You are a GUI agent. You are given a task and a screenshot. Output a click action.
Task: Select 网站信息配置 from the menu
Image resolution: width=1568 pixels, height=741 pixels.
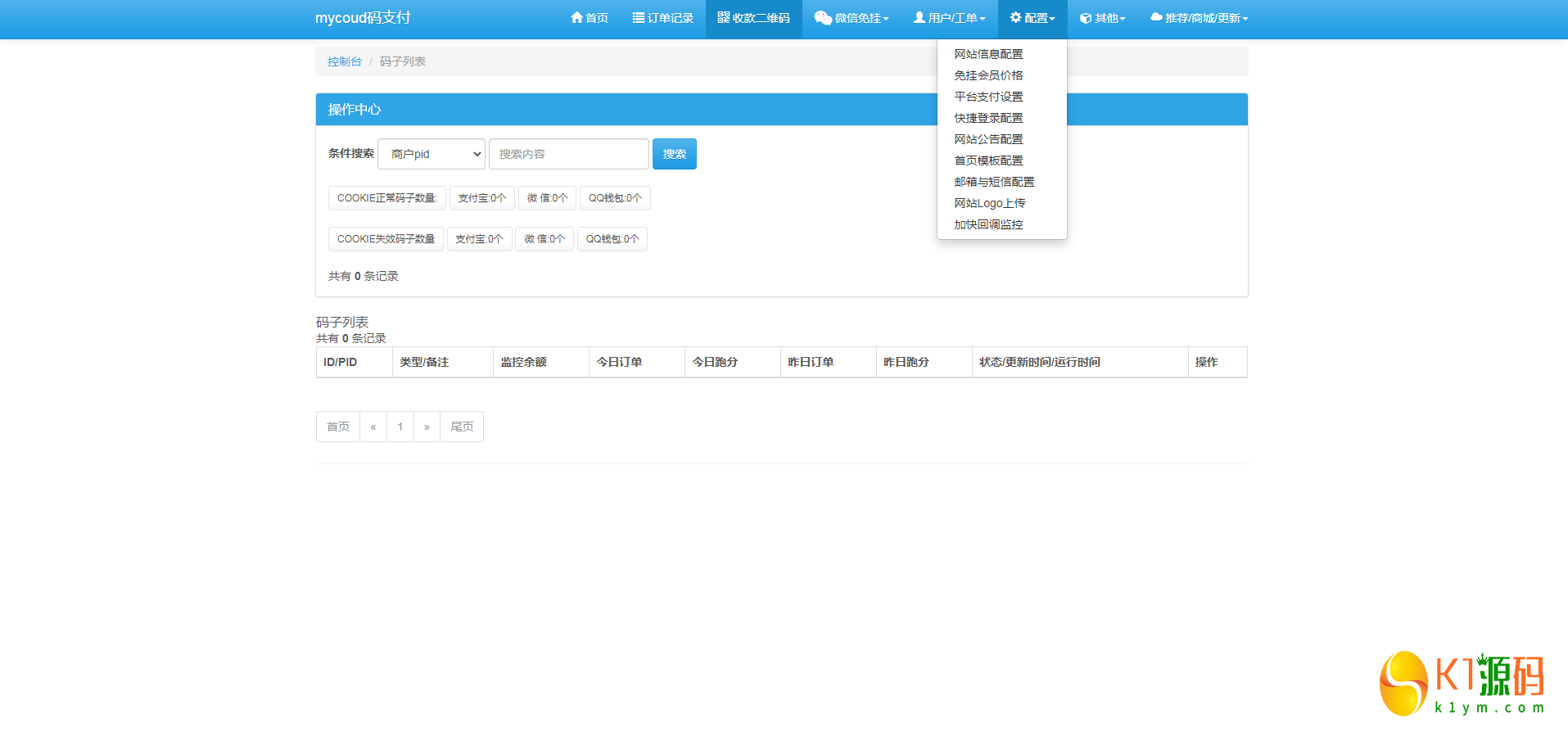coord(988,54)
